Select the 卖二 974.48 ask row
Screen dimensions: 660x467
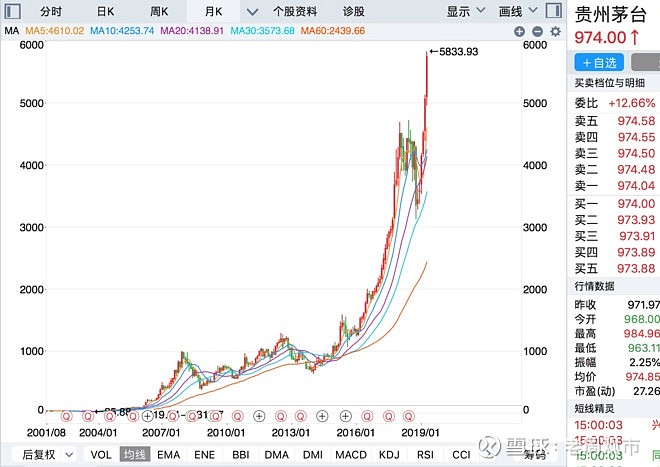[x=615, y=169]
